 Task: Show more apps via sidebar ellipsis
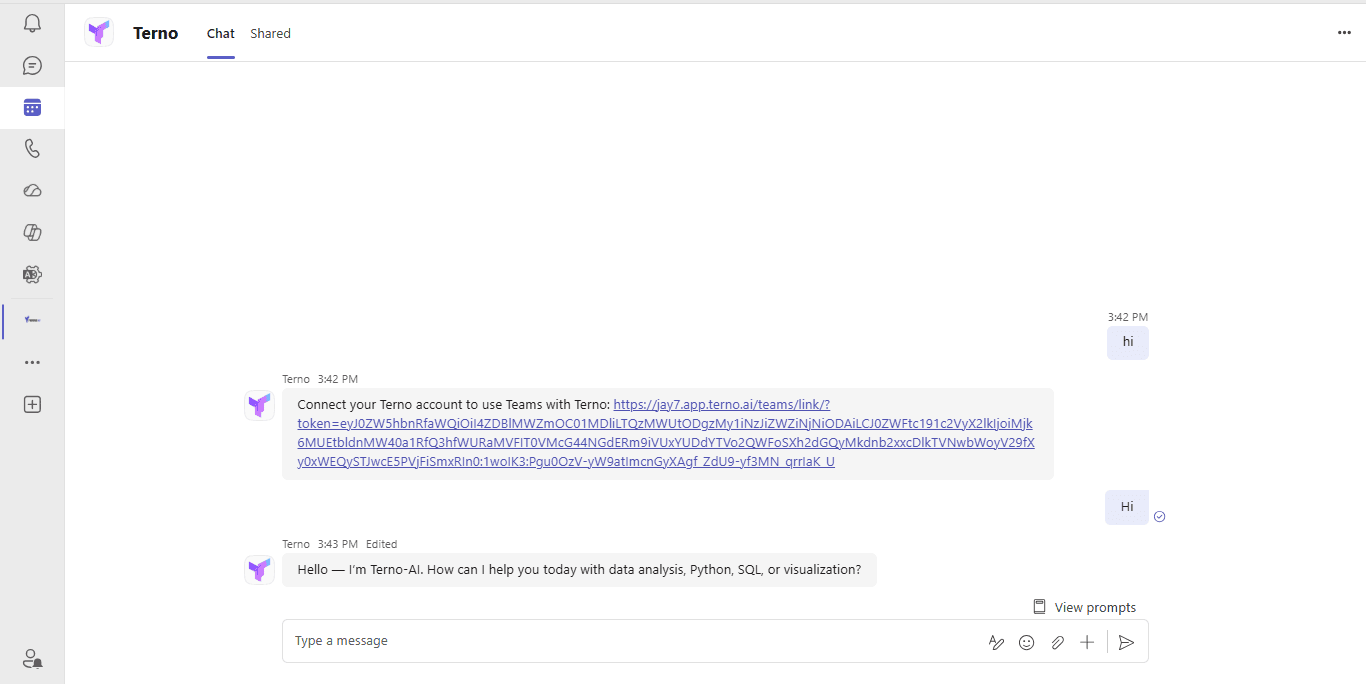(x=32, y=362)
